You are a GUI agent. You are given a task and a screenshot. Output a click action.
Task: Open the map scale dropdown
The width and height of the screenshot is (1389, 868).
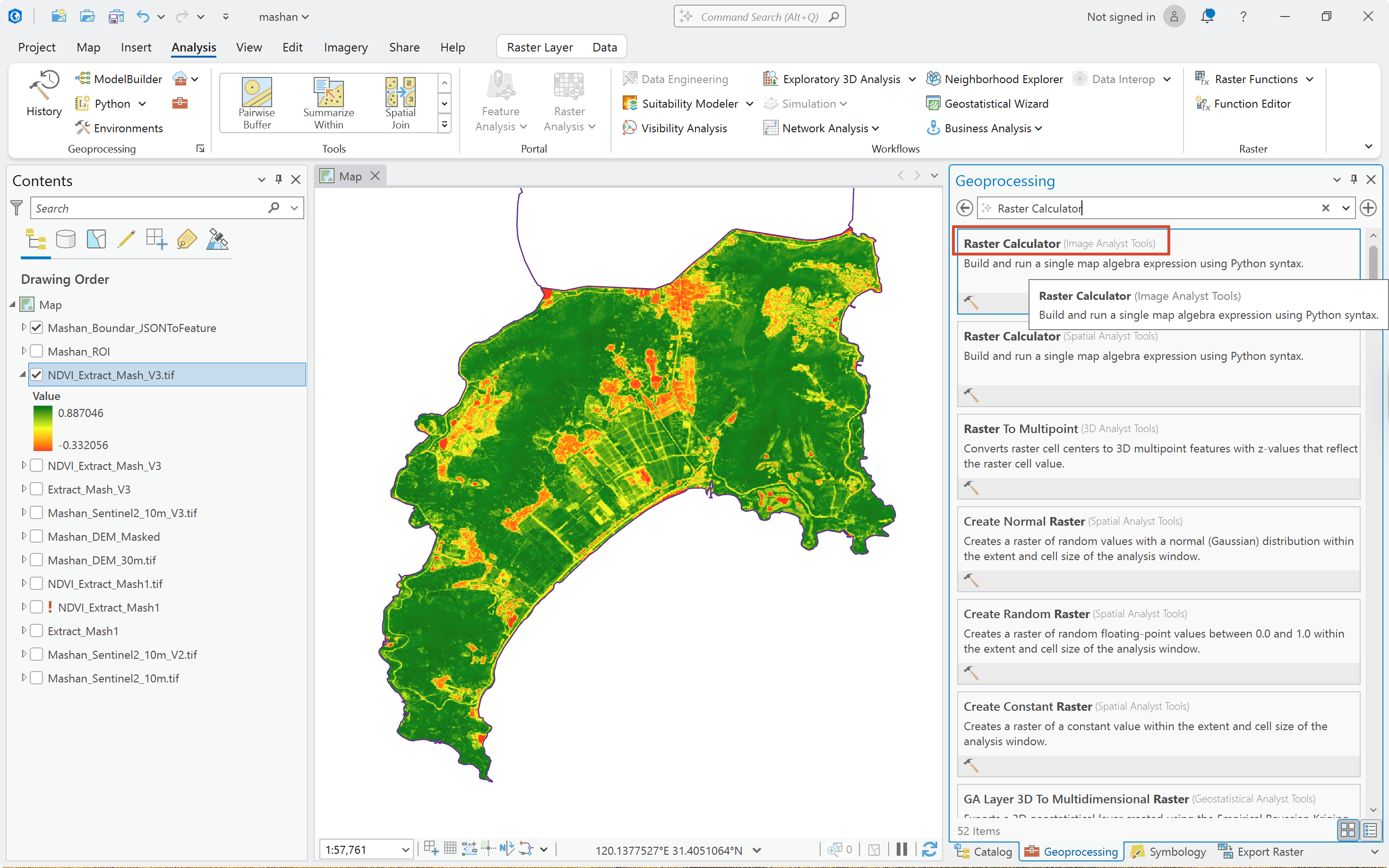click(x=405, y=850)
